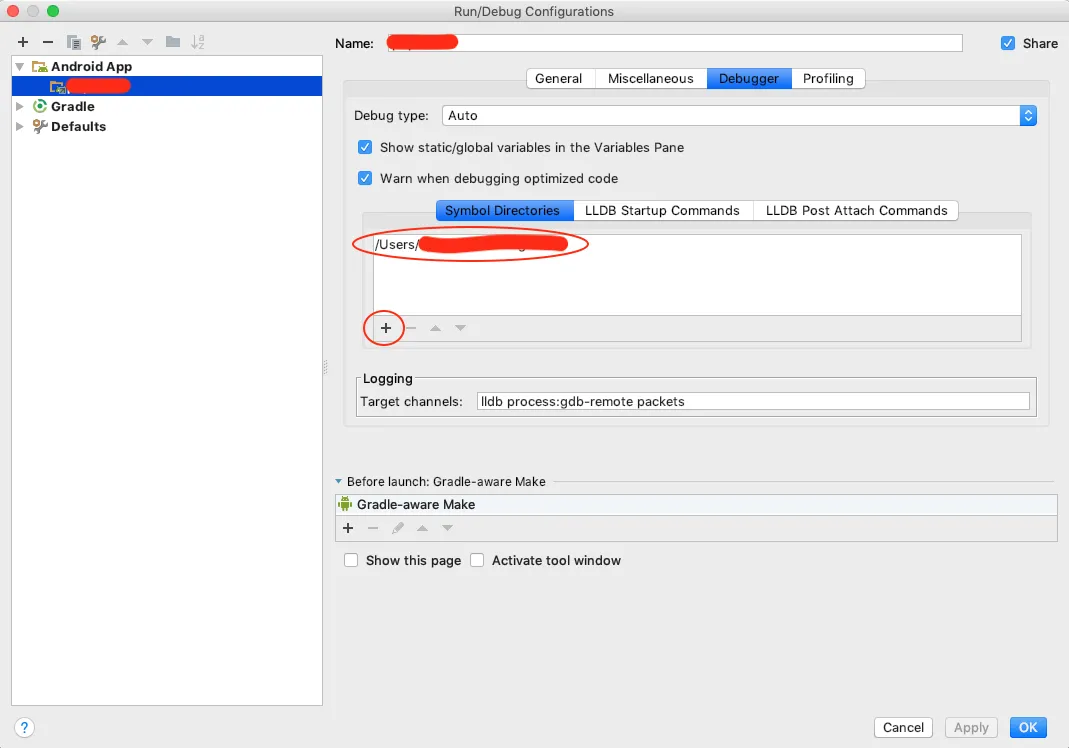Expand the Gradle tree node

click(x=20, y=106)
